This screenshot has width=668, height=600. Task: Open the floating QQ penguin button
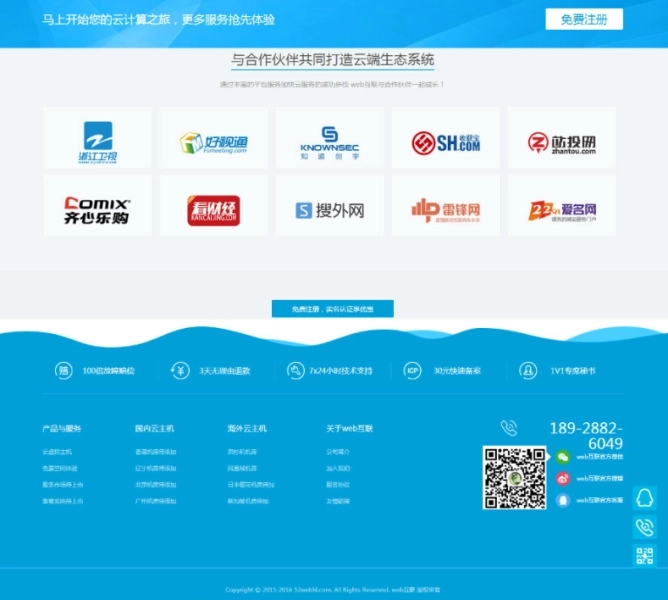coord(645,498)
